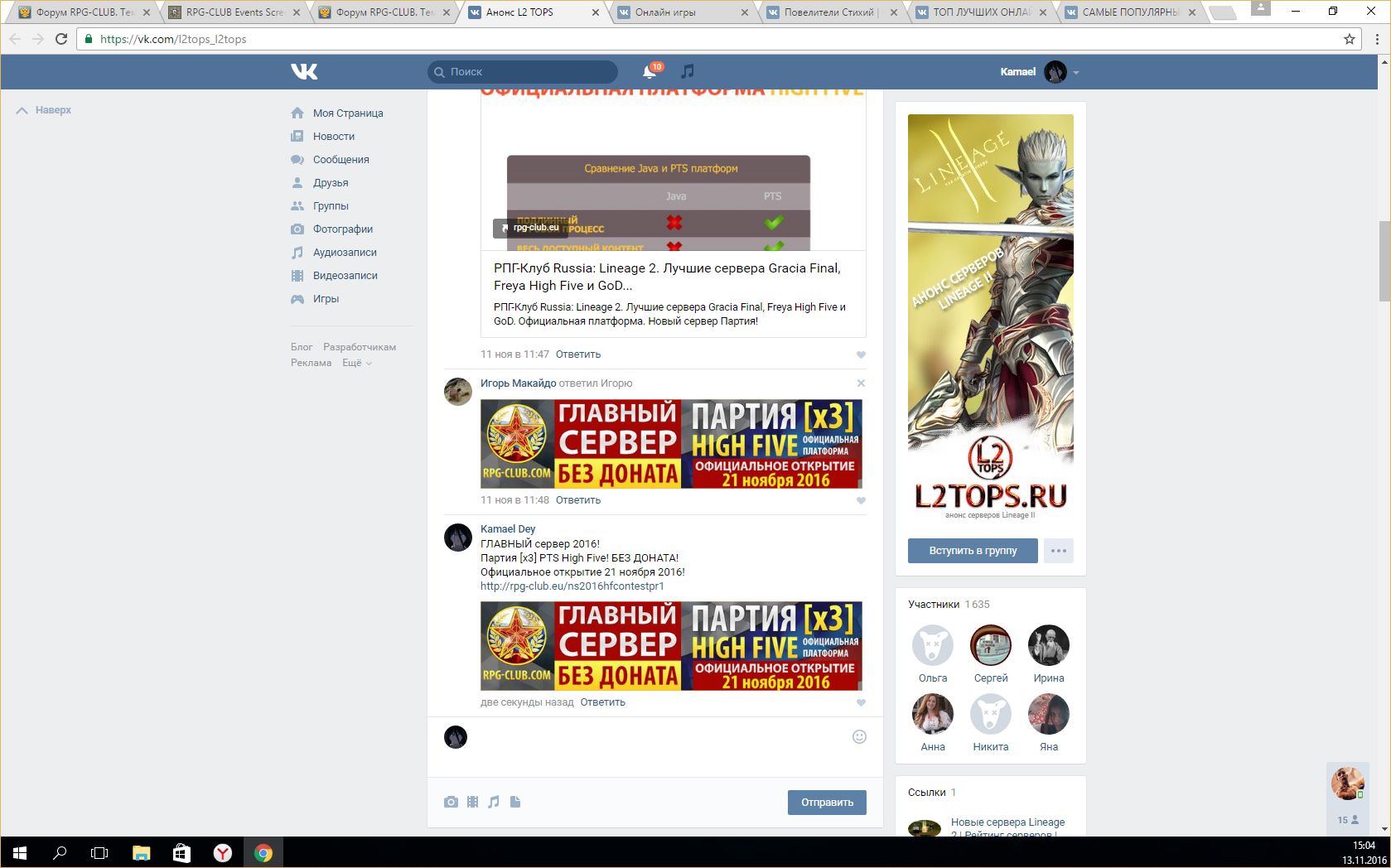Like the comment posted две секунды назад

(861, 703)
